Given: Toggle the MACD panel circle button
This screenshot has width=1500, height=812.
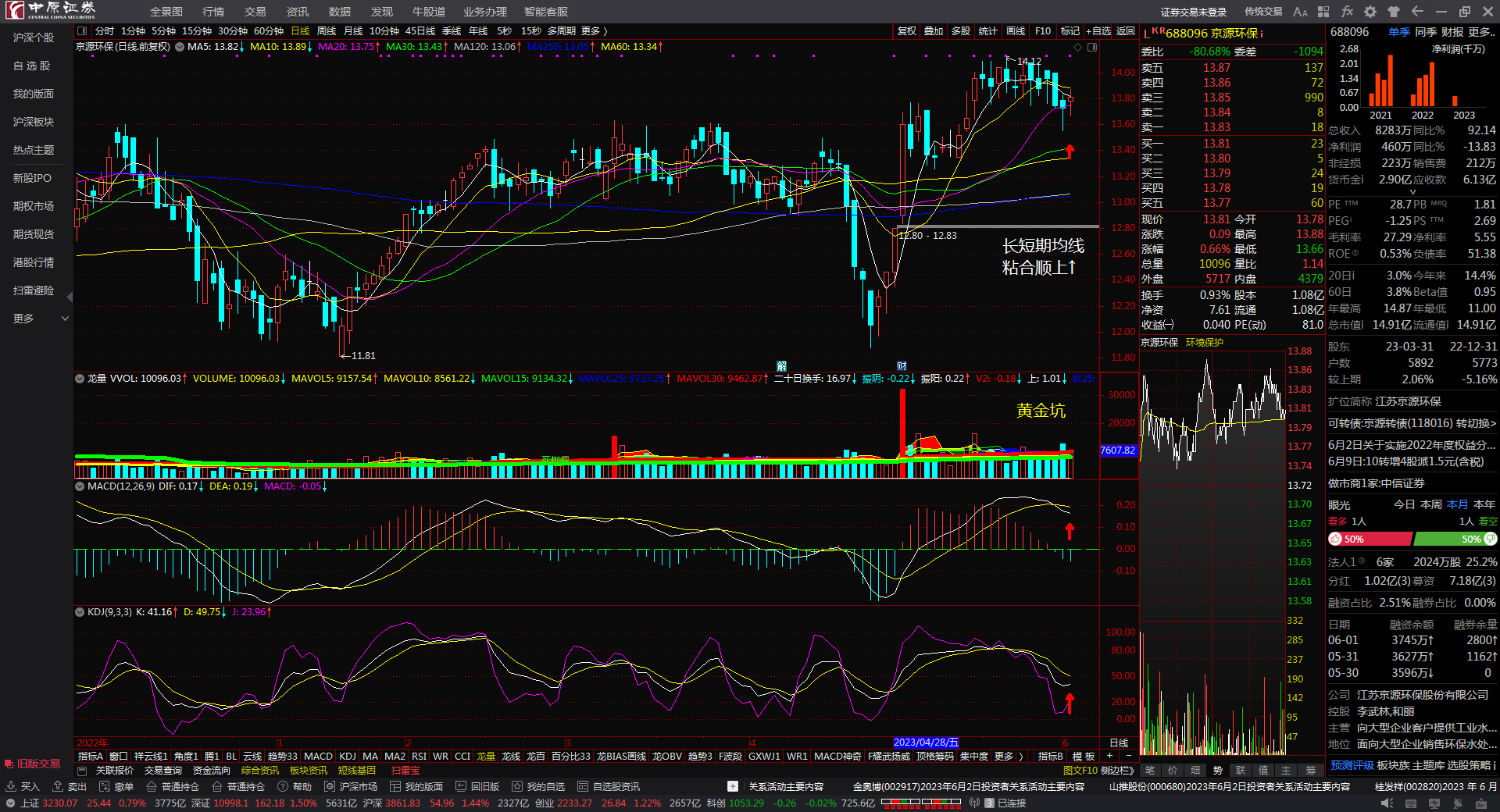Looking at the screenshot, I should click(x=80, y=486).
